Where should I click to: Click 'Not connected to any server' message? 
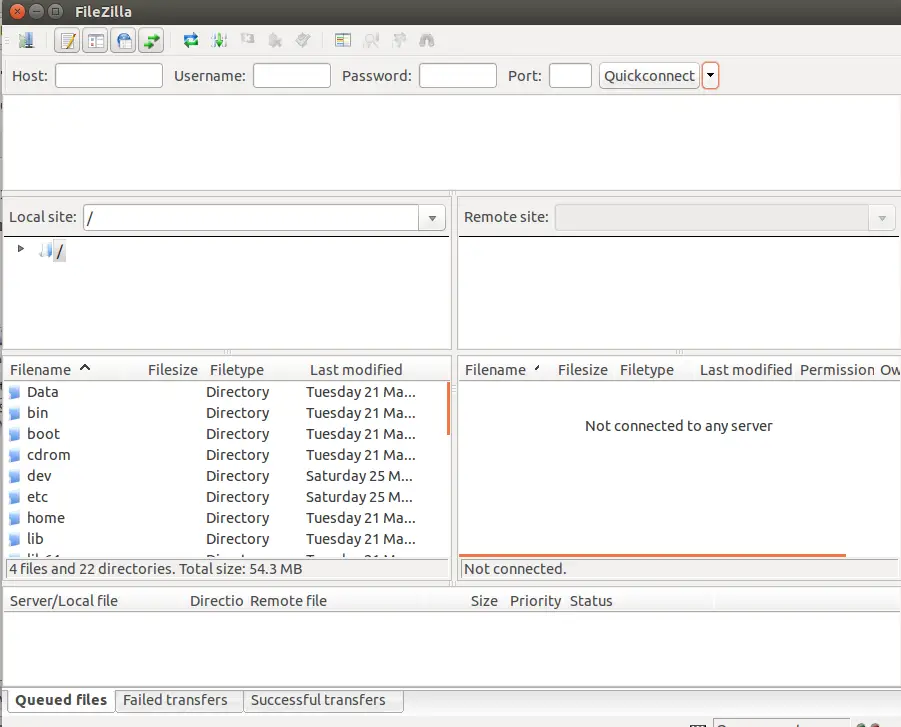[x=679, y=426]
